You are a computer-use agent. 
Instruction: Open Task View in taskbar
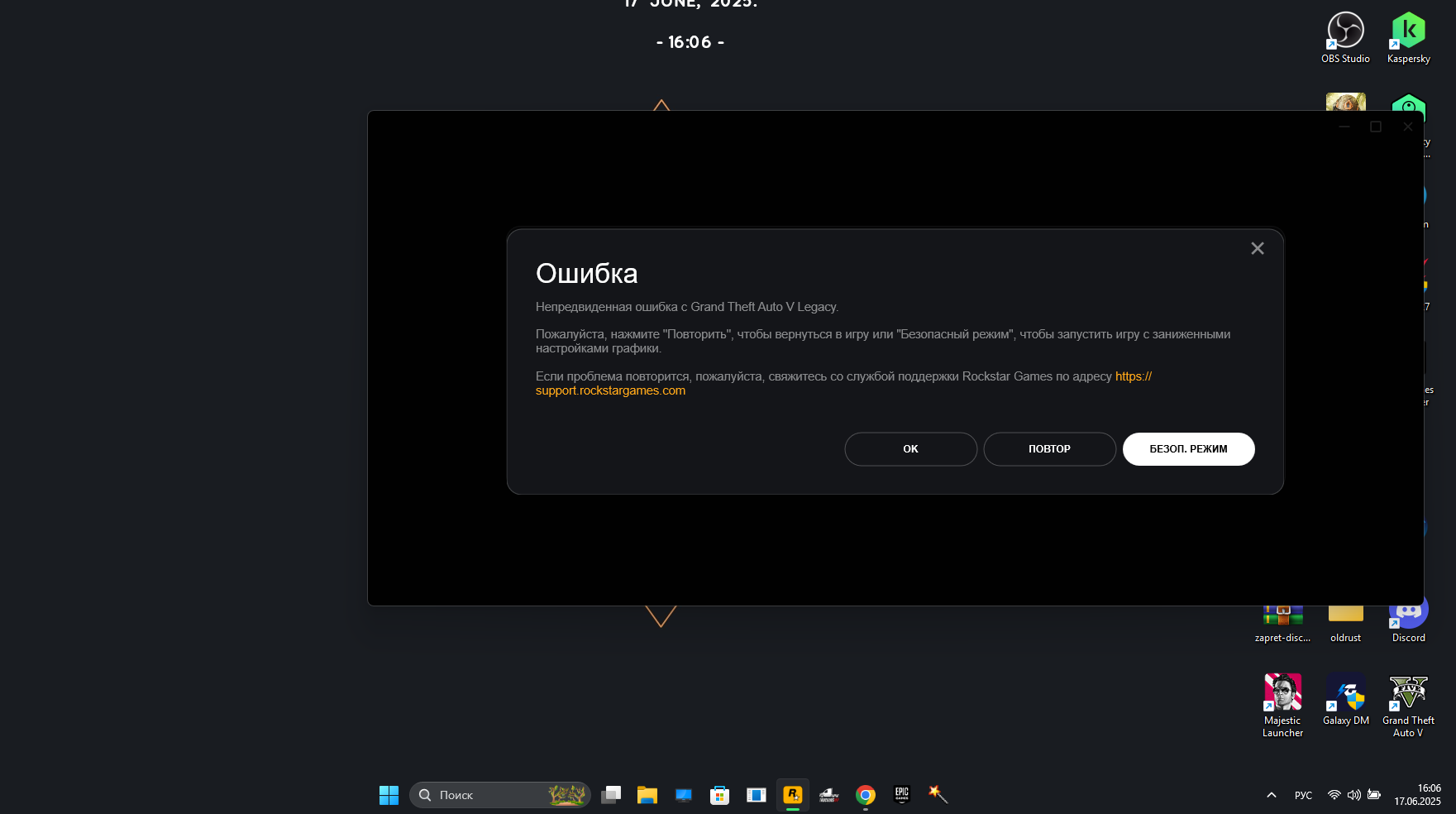[x=611, y=795]
